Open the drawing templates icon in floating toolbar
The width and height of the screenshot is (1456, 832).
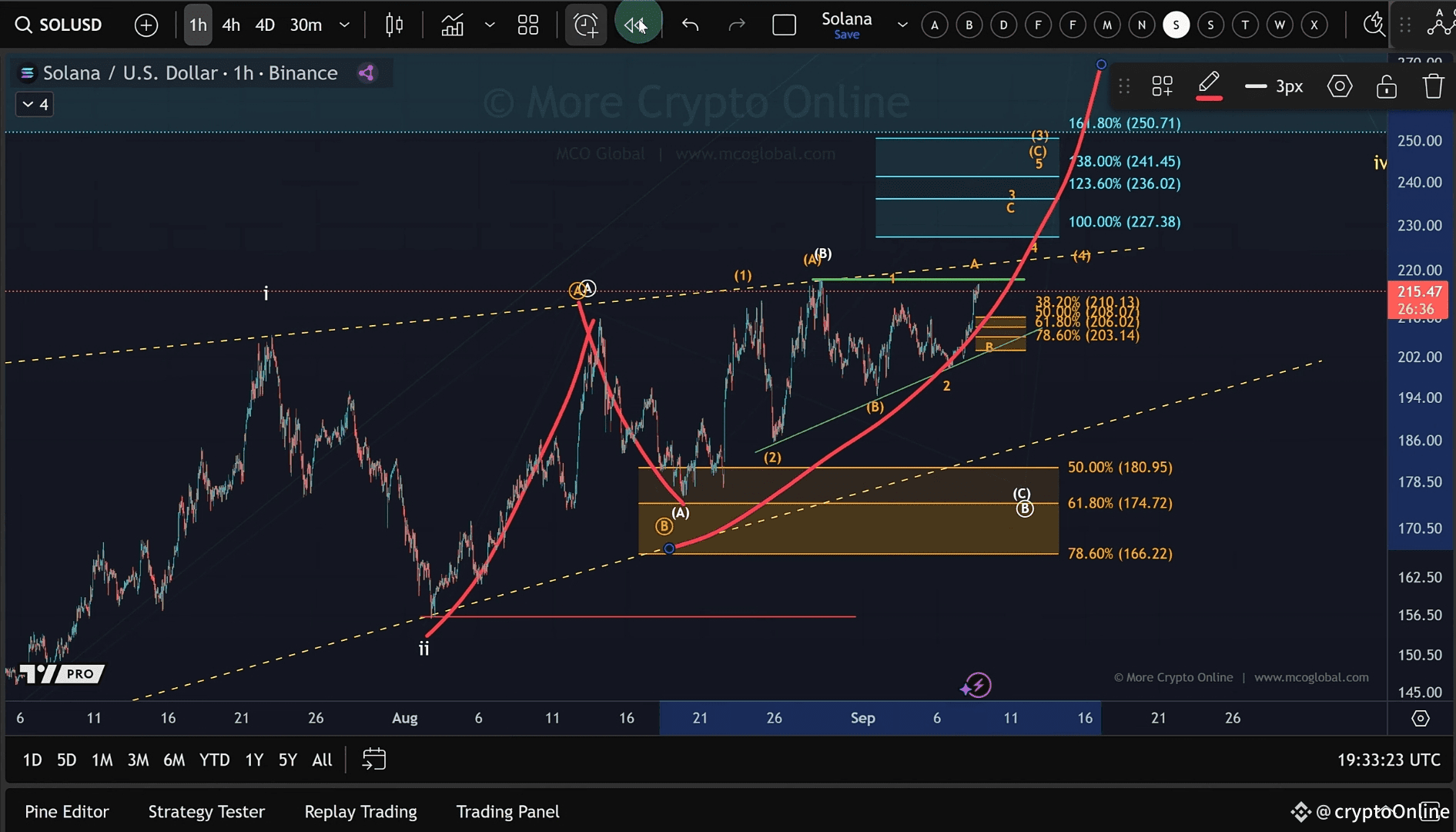pyautogui.click(x=1162, y=86)
